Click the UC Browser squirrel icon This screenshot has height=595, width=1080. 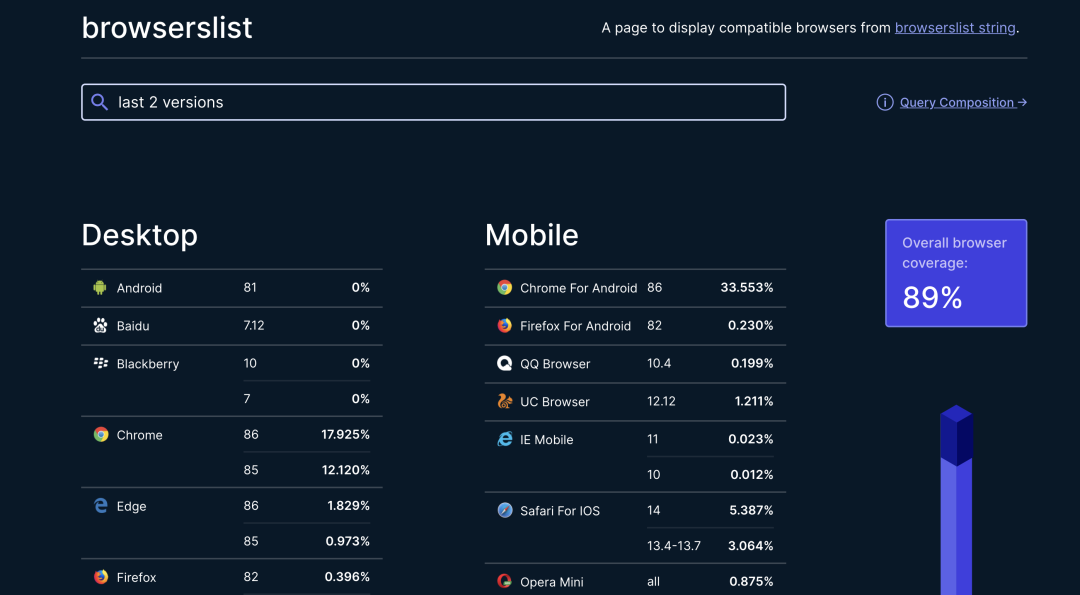[x=504, y=401]
